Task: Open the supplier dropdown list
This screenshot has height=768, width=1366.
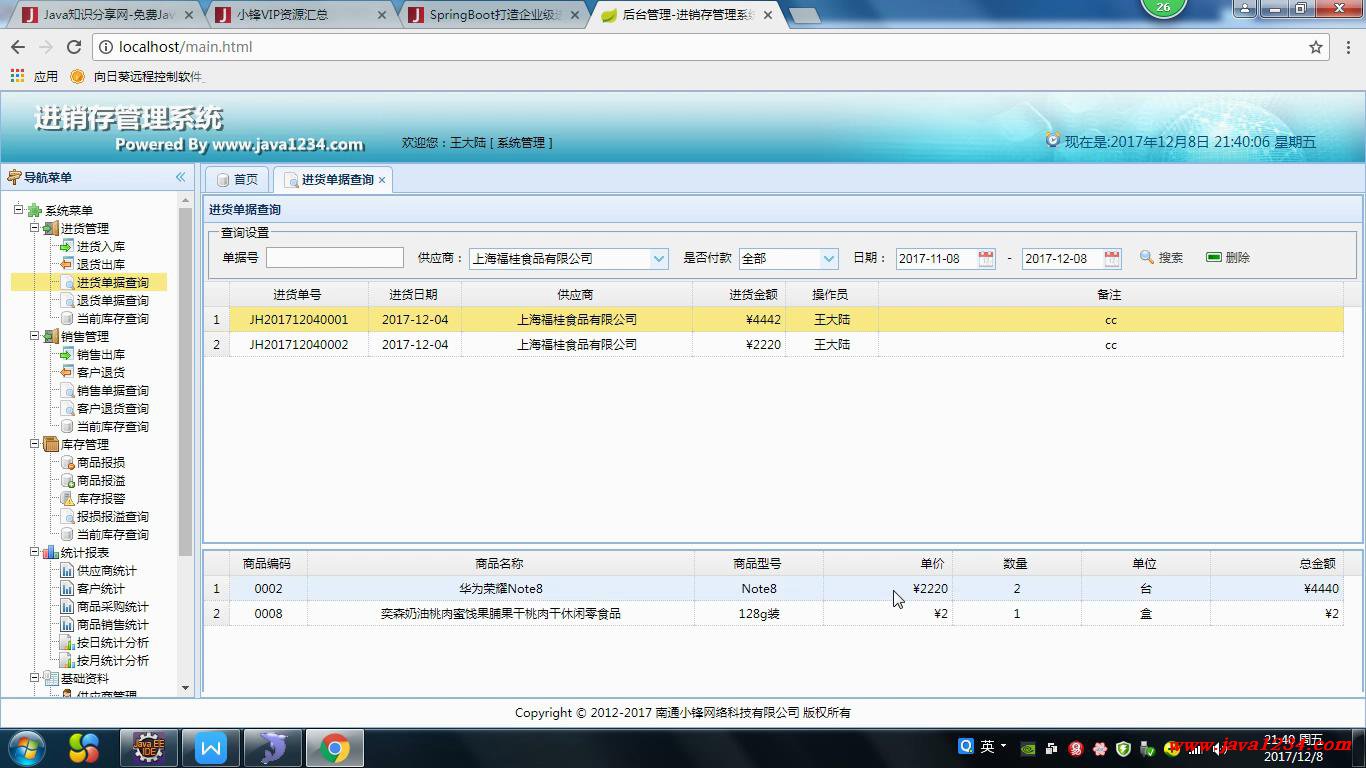Action: pyautogui.click(x=659, y=258)
